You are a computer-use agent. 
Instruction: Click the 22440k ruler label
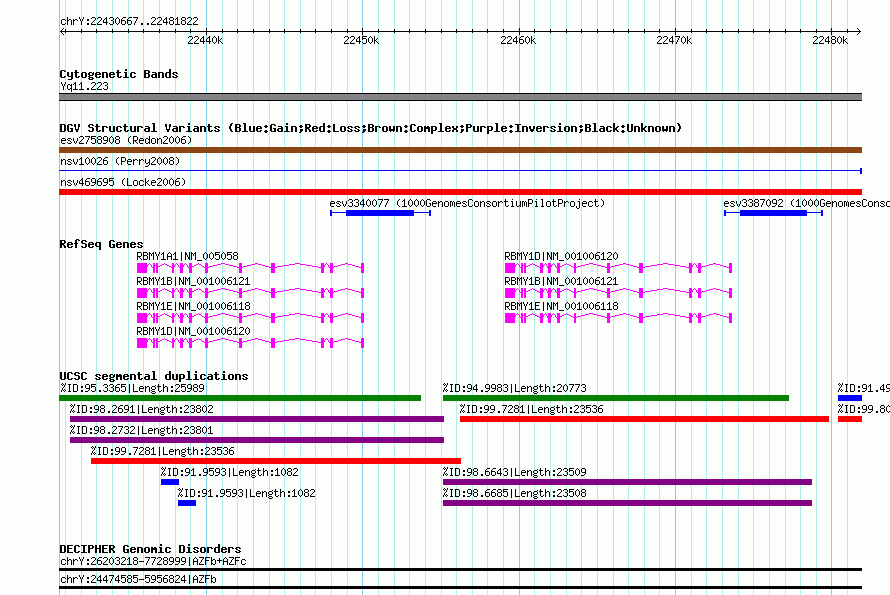tap(205, 40)
